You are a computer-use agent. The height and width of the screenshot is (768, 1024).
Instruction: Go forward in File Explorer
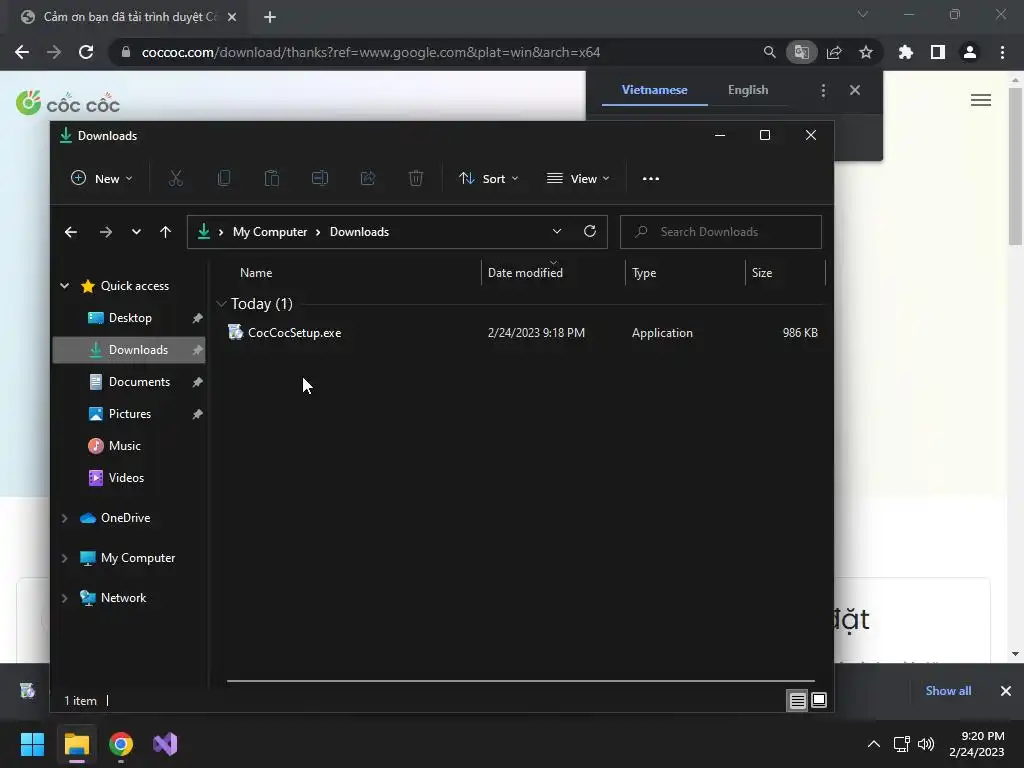coord(105,232)
